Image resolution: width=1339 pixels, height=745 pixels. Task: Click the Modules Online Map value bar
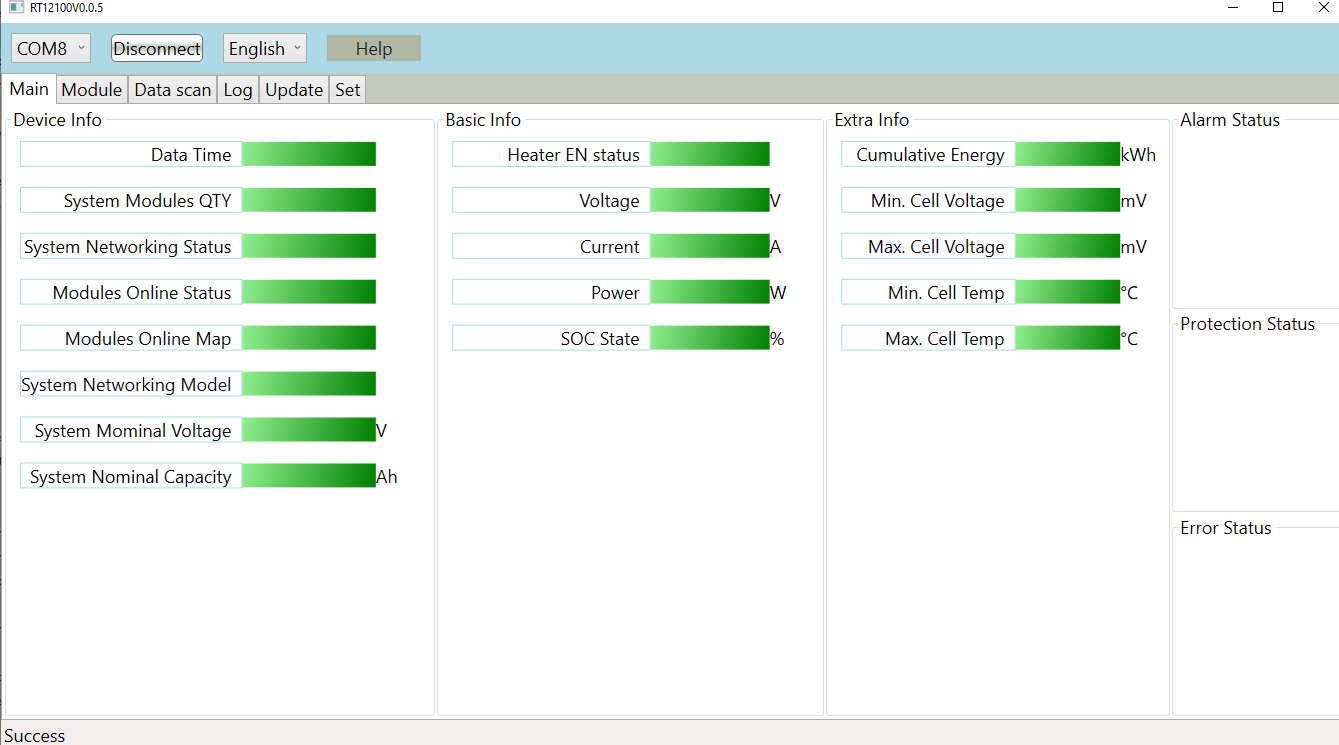point(309,338)
